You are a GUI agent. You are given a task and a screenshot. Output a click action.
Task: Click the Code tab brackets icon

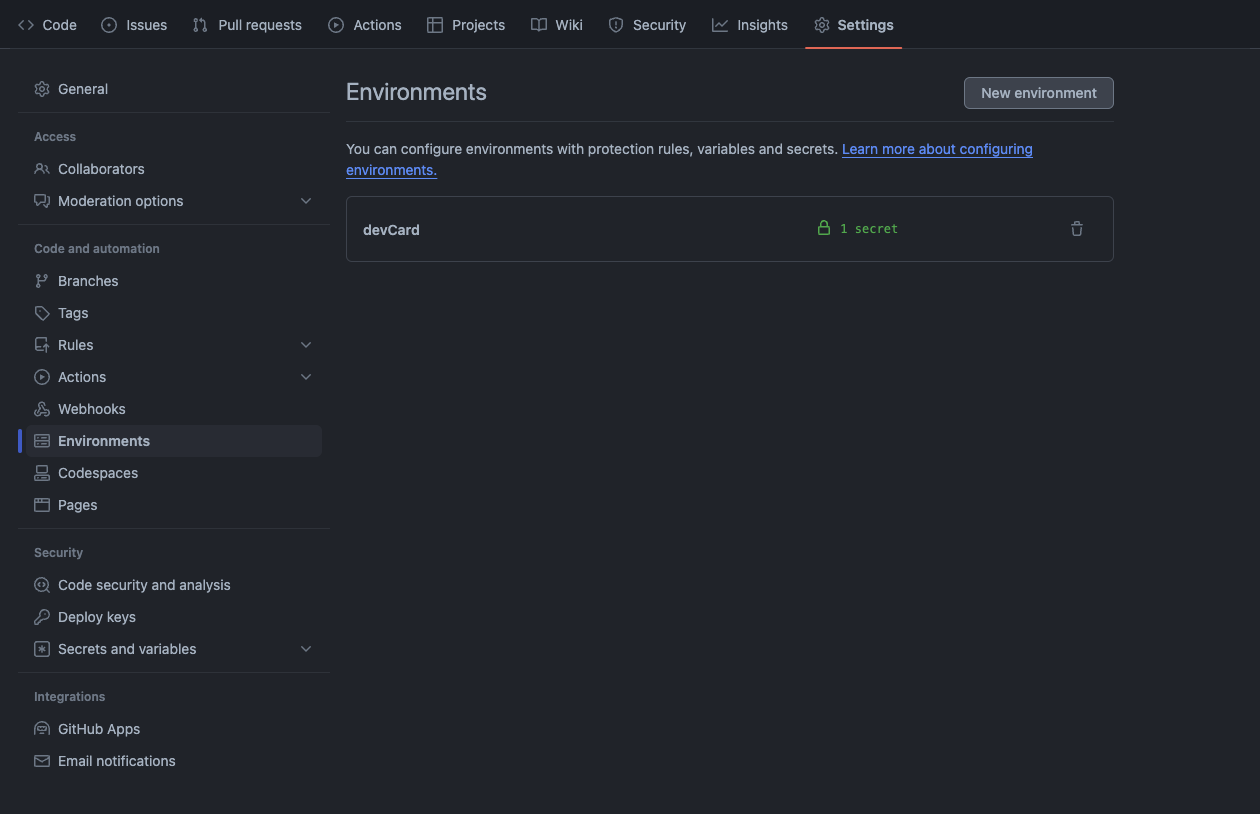coord(26,25)
